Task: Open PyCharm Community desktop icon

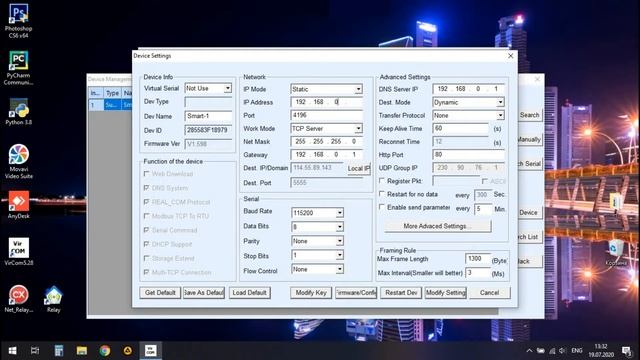Action: click(x=18, y=68)
